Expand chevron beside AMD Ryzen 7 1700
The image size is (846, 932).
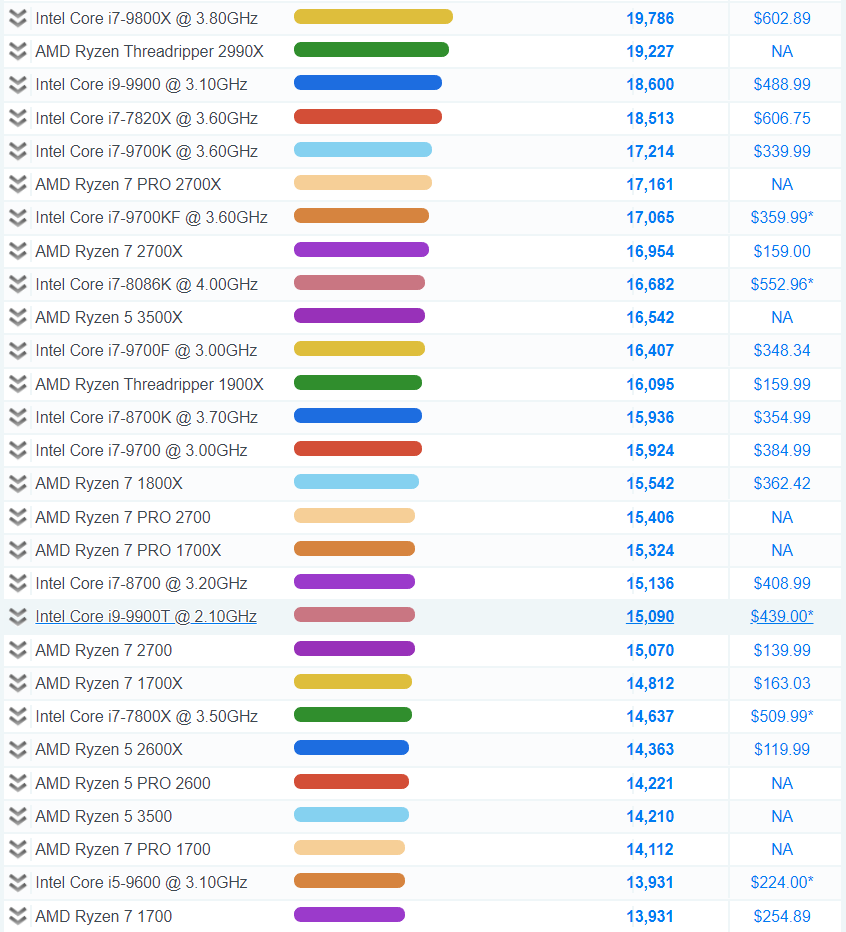point(18,916)
